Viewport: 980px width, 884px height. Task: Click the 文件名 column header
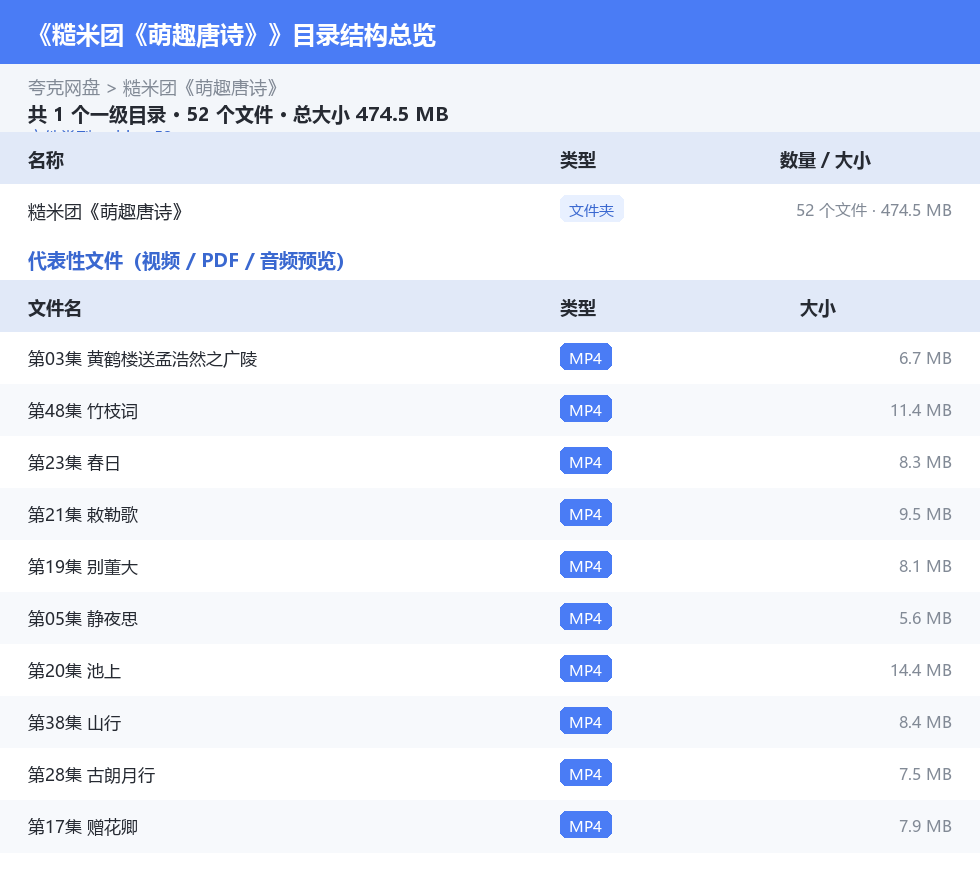pyautogui.click(x=54, y=308)
